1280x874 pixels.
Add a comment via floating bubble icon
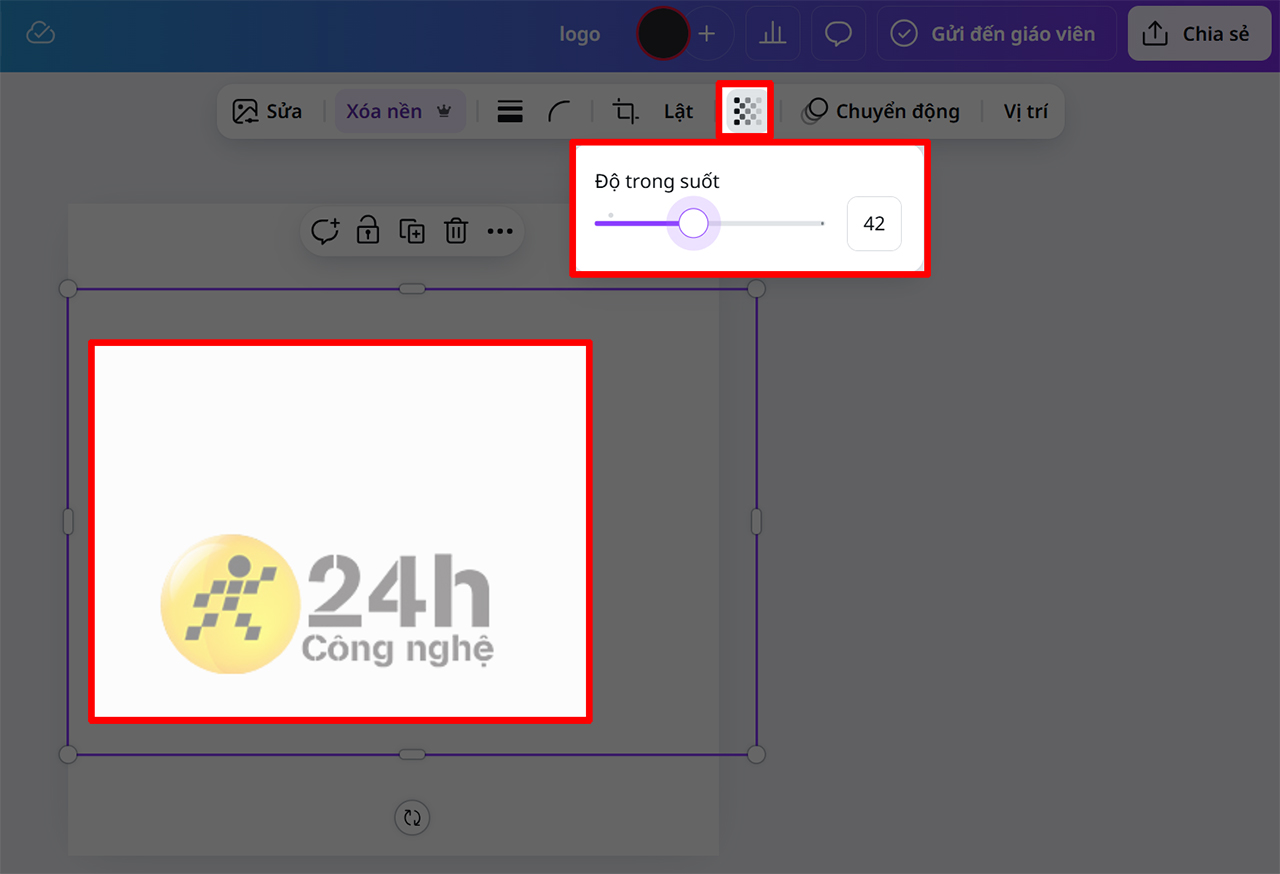[325, 232]
